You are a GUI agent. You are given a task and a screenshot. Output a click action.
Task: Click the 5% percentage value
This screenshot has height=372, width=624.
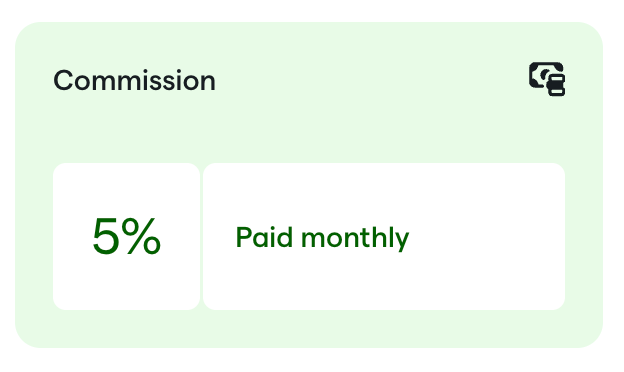click(127, 236)
